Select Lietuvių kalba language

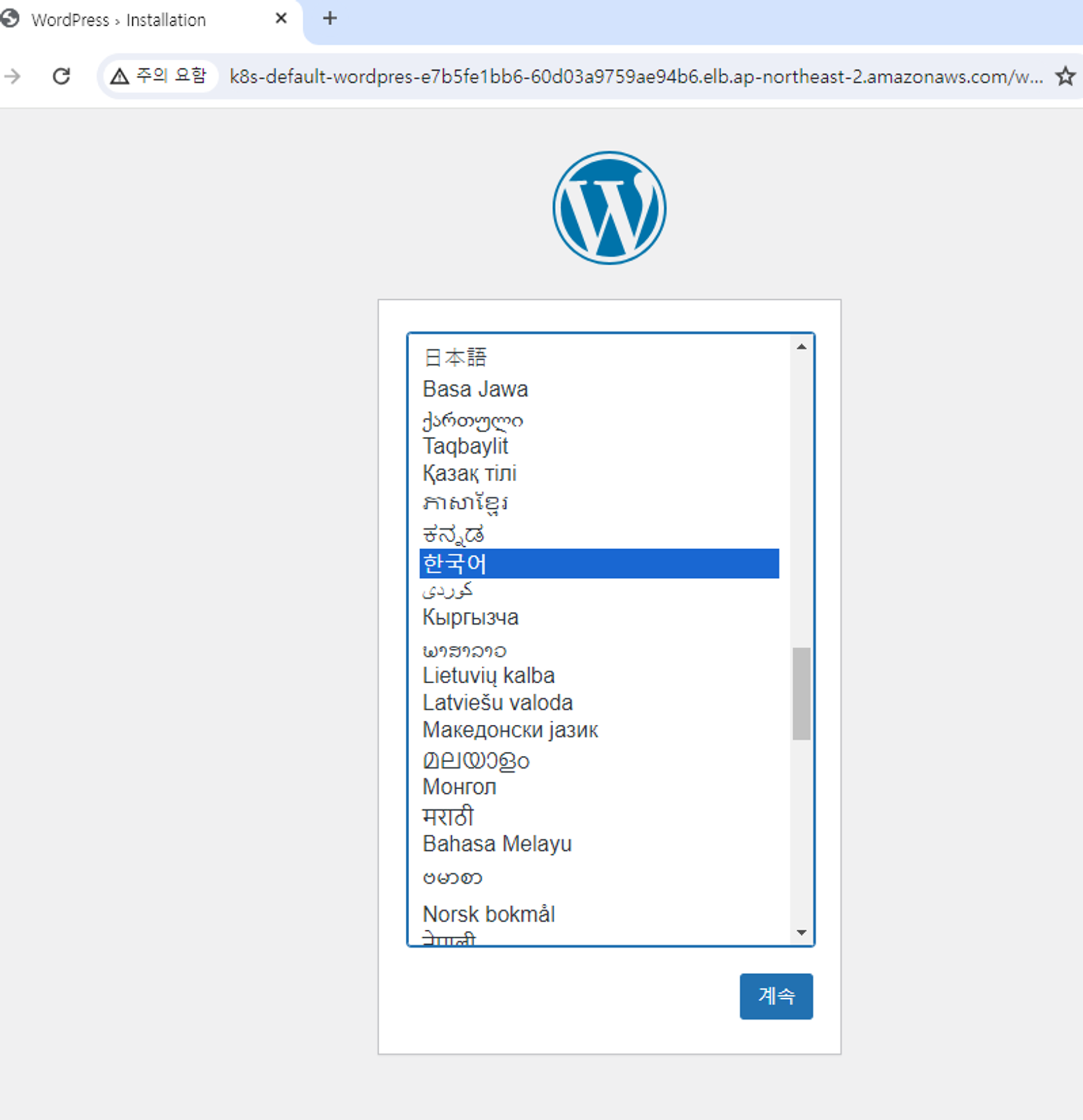599,676
